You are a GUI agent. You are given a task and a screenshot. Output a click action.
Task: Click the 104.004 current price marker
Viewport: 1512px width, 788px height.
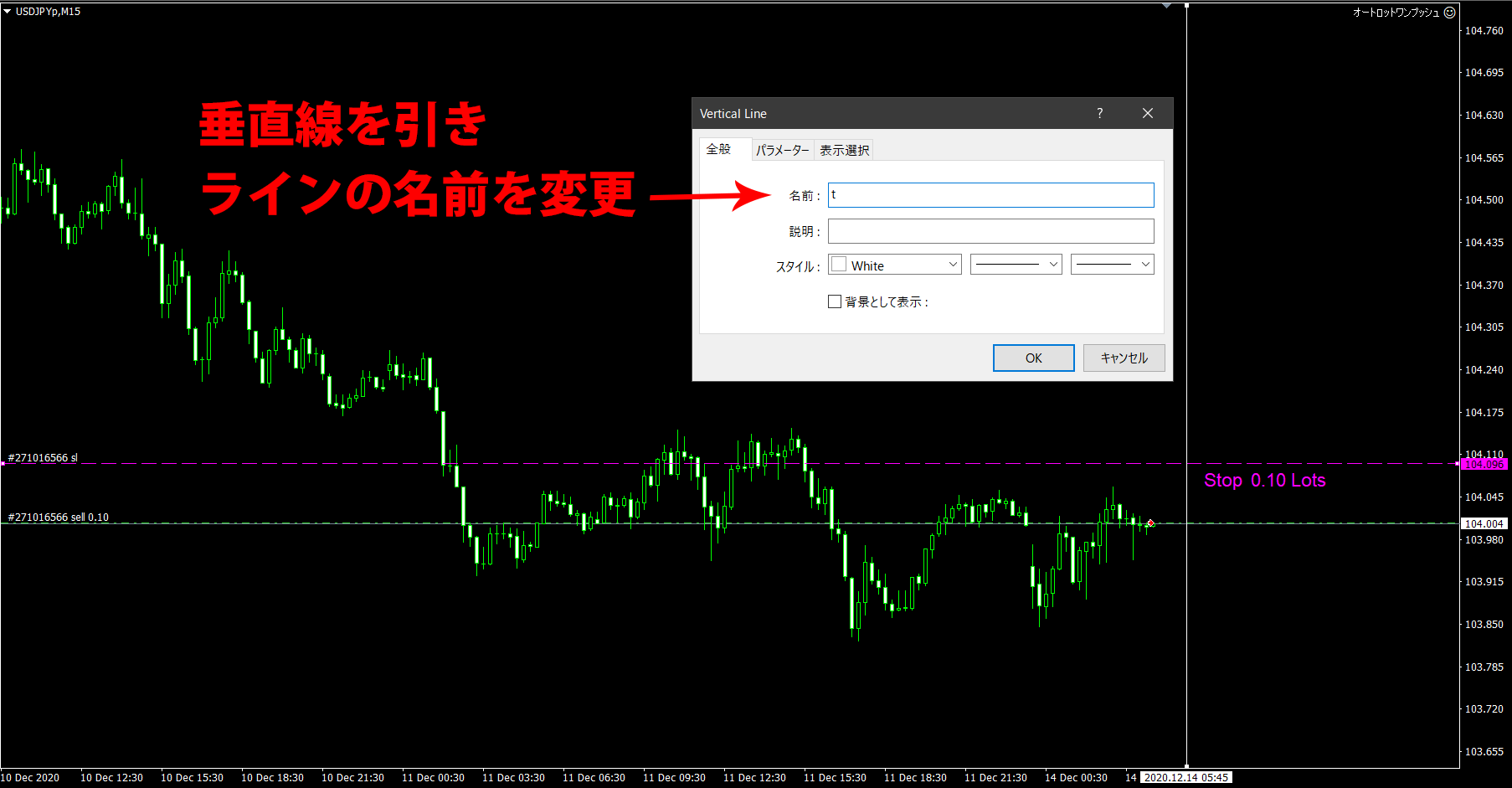click(1484, 523)
